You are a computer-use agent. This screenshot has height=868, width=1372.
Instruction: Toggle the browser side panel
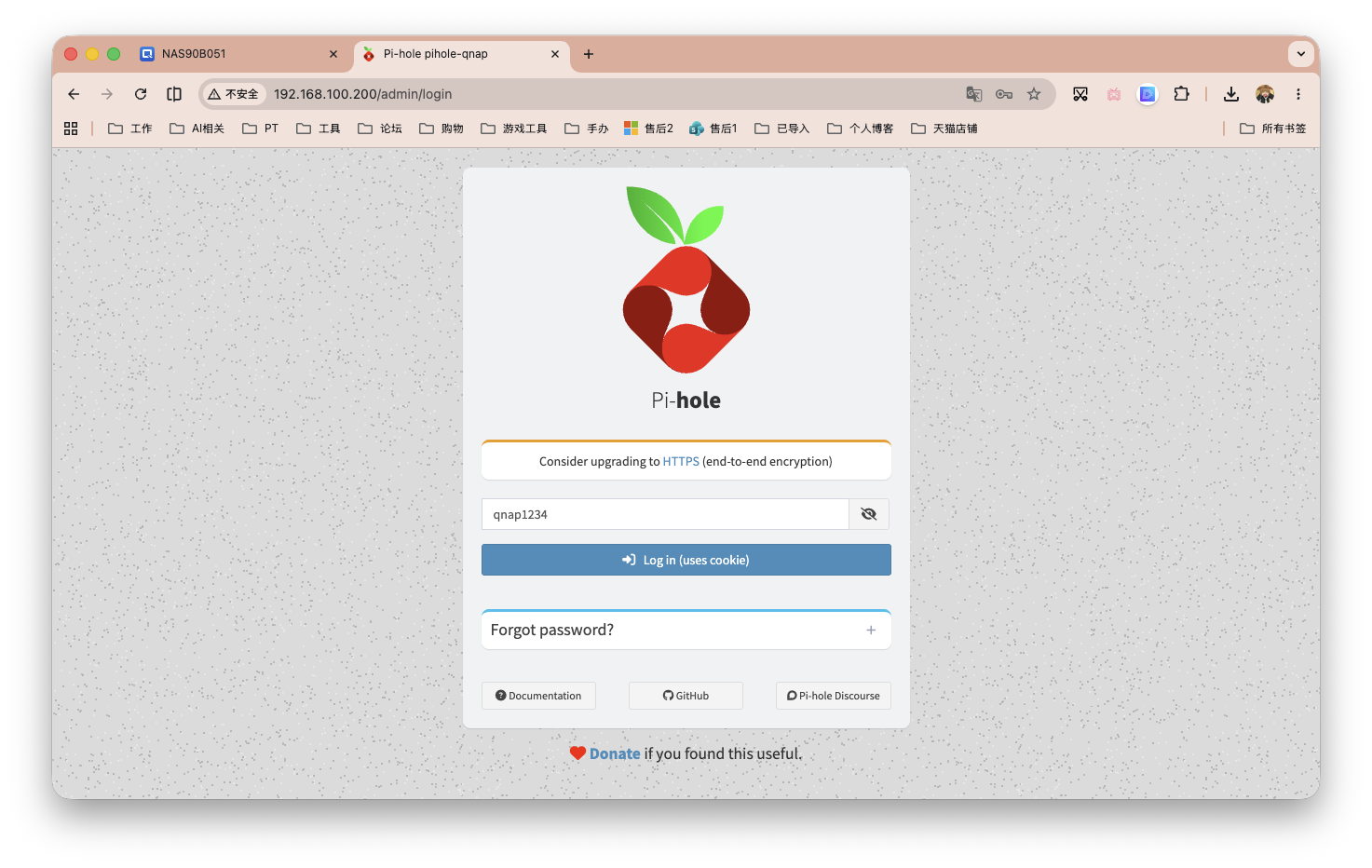click(174, 94)
